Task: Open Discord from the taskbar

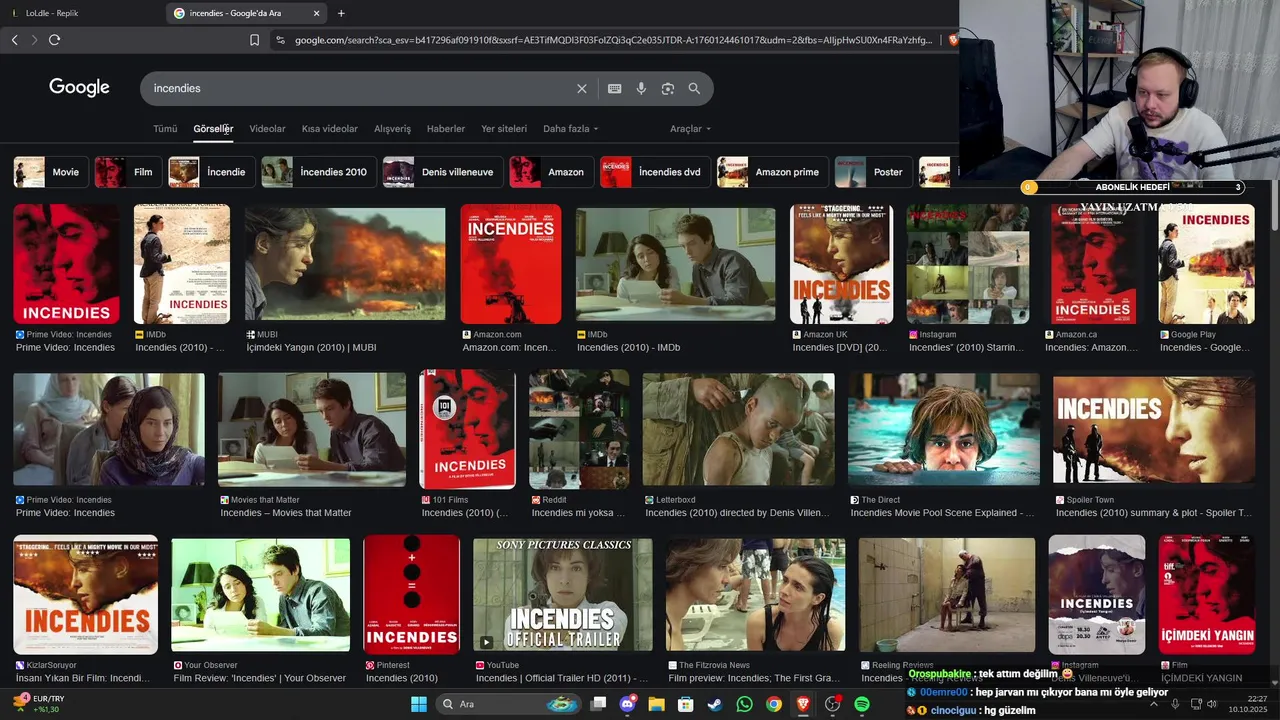Action: tap(627, 704)
